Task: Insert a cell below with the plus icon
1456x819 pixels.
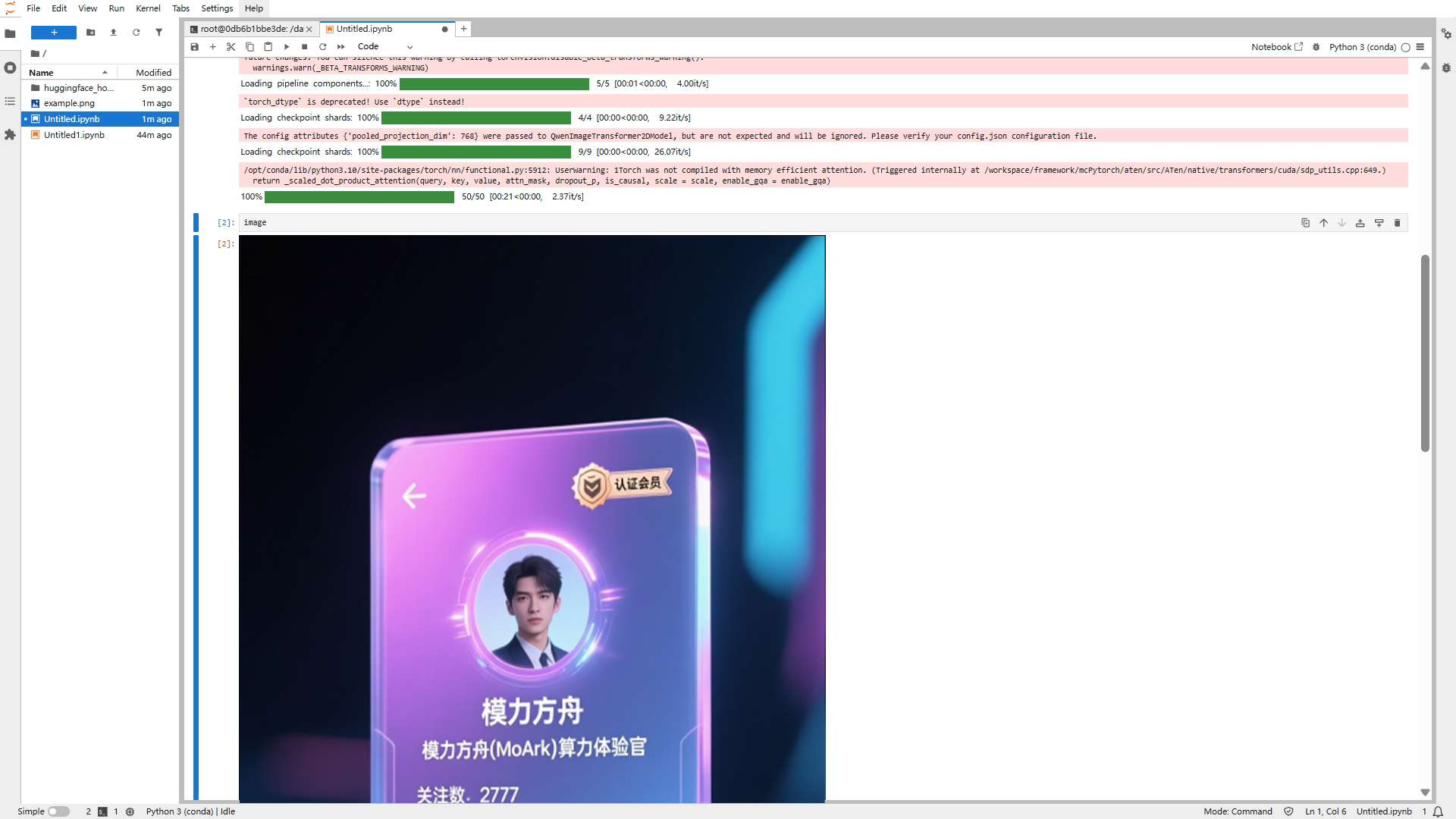Action: click(x=213, y=47)
